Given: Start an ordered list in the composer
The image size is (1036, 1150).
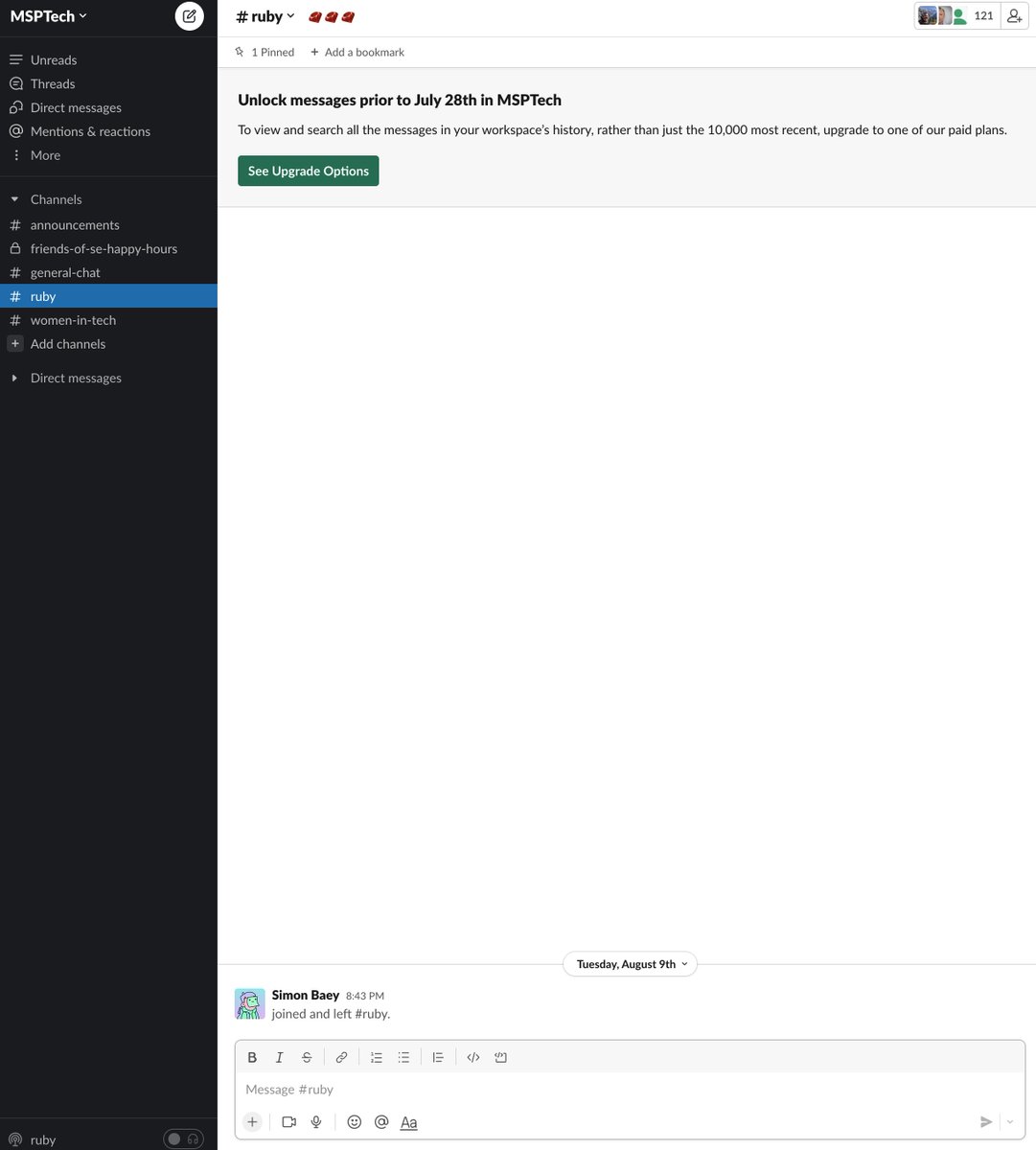Looking at the screenshot, I should tap(377, 1057).
